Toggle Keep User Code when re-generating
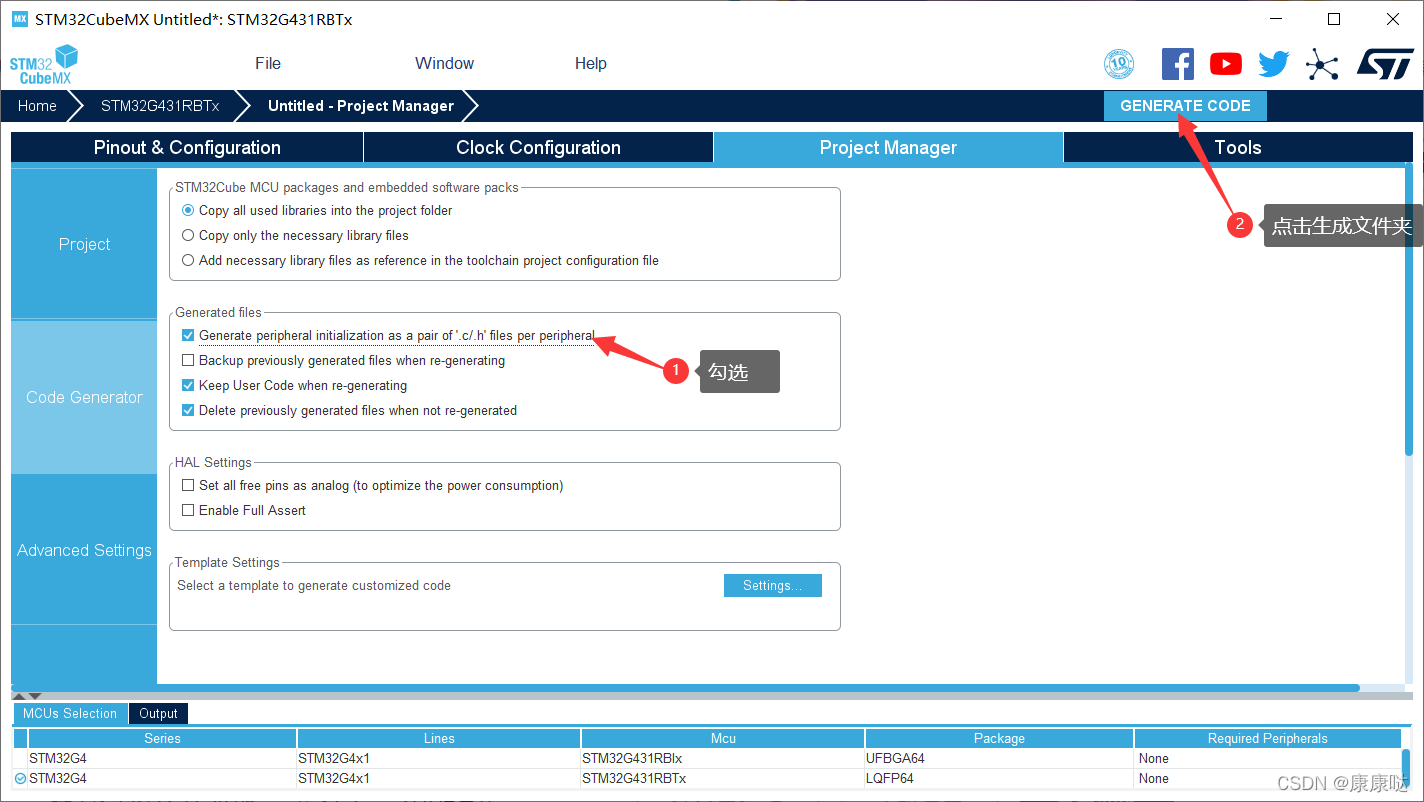 point(188,385)
